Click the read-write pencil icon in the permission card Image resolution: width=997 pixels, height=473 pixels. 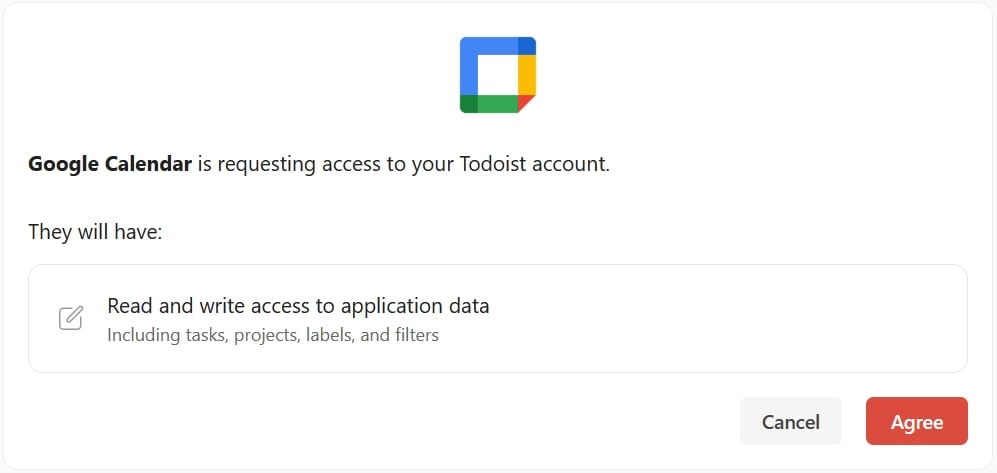(71, 318)
